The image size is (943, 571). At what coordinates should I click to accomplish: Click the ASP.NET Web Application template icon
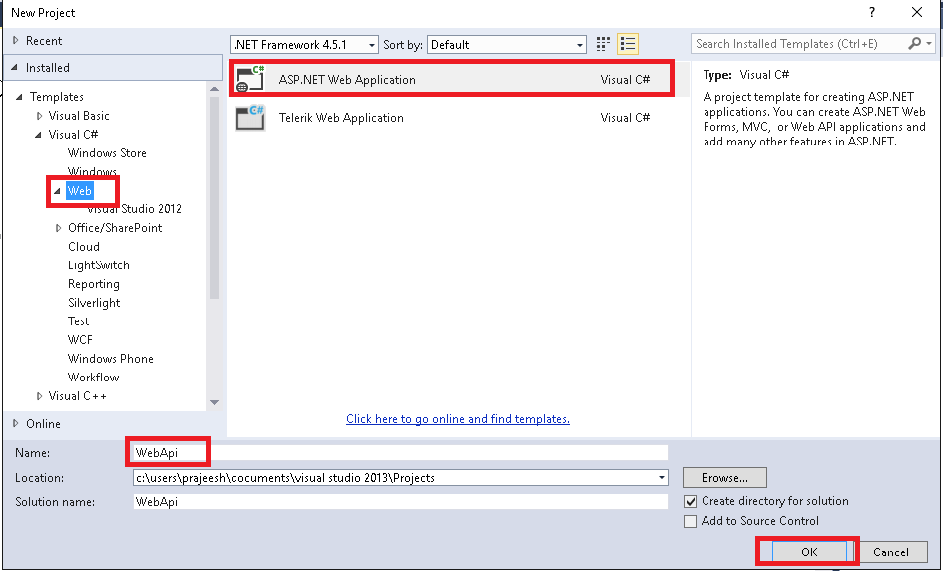(x=250, y=78)
